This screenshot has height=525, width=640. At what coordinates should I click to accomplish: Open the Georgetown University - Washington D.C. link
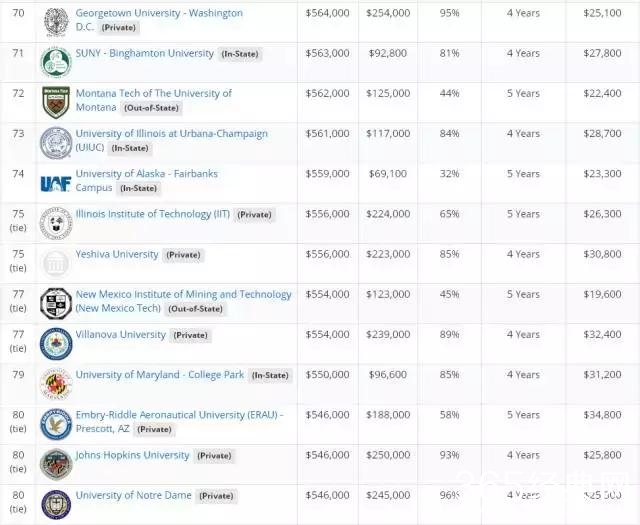pyautogui.click(x=158, y=14)
